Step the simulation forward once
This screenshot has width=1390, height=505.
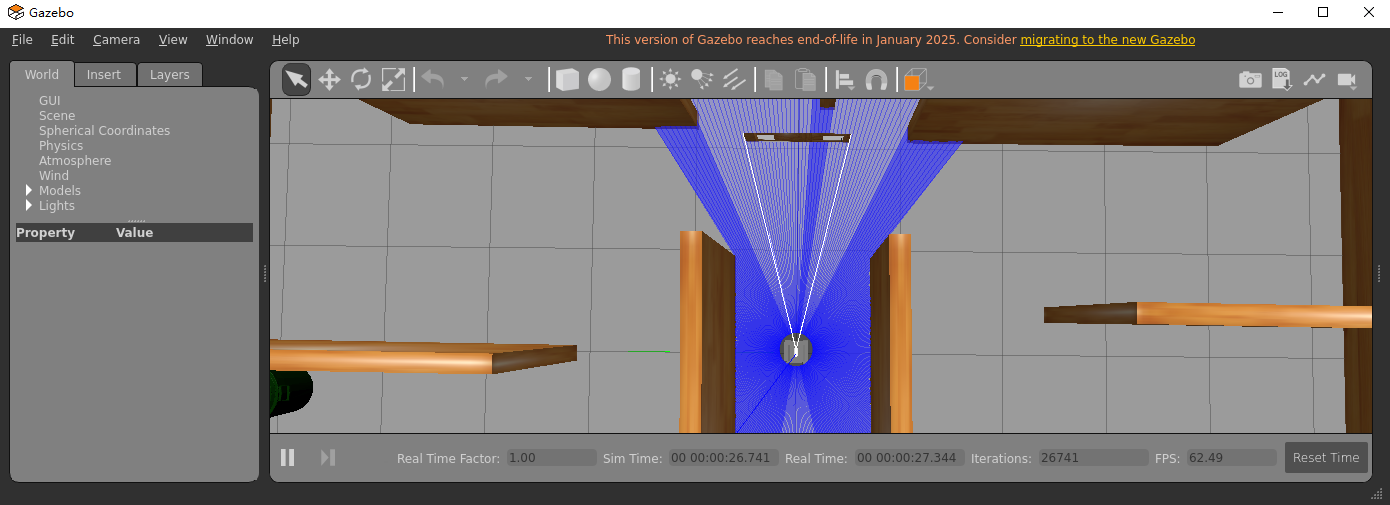(x=327, y=457)
